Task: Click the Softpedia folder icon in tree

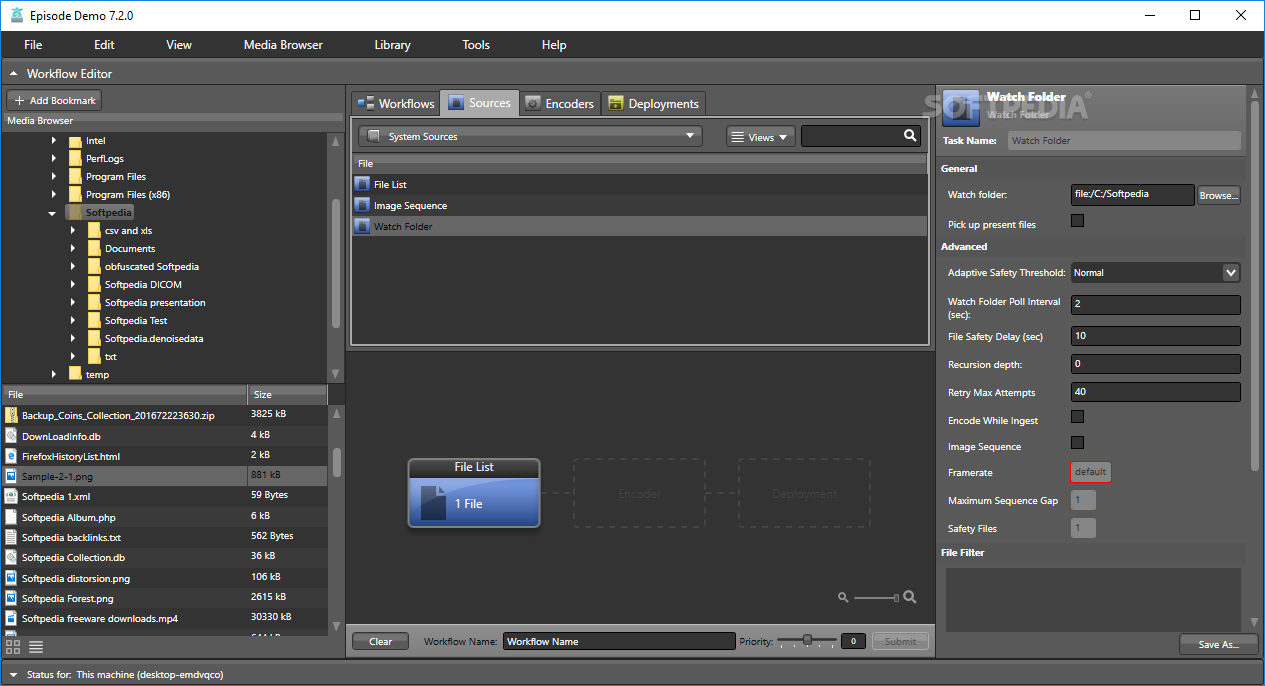Action: pos(75,213)
